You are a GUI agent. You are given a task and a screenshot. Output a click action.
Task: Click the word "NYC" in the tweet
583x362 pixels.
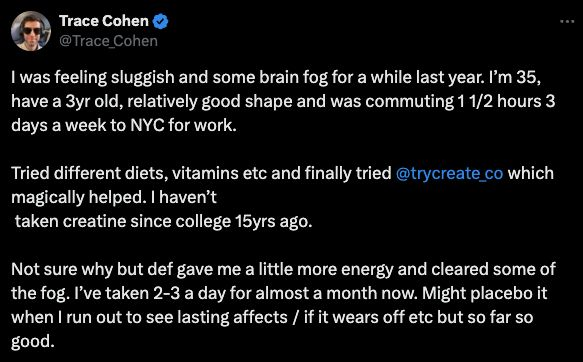tap(147, 126)
